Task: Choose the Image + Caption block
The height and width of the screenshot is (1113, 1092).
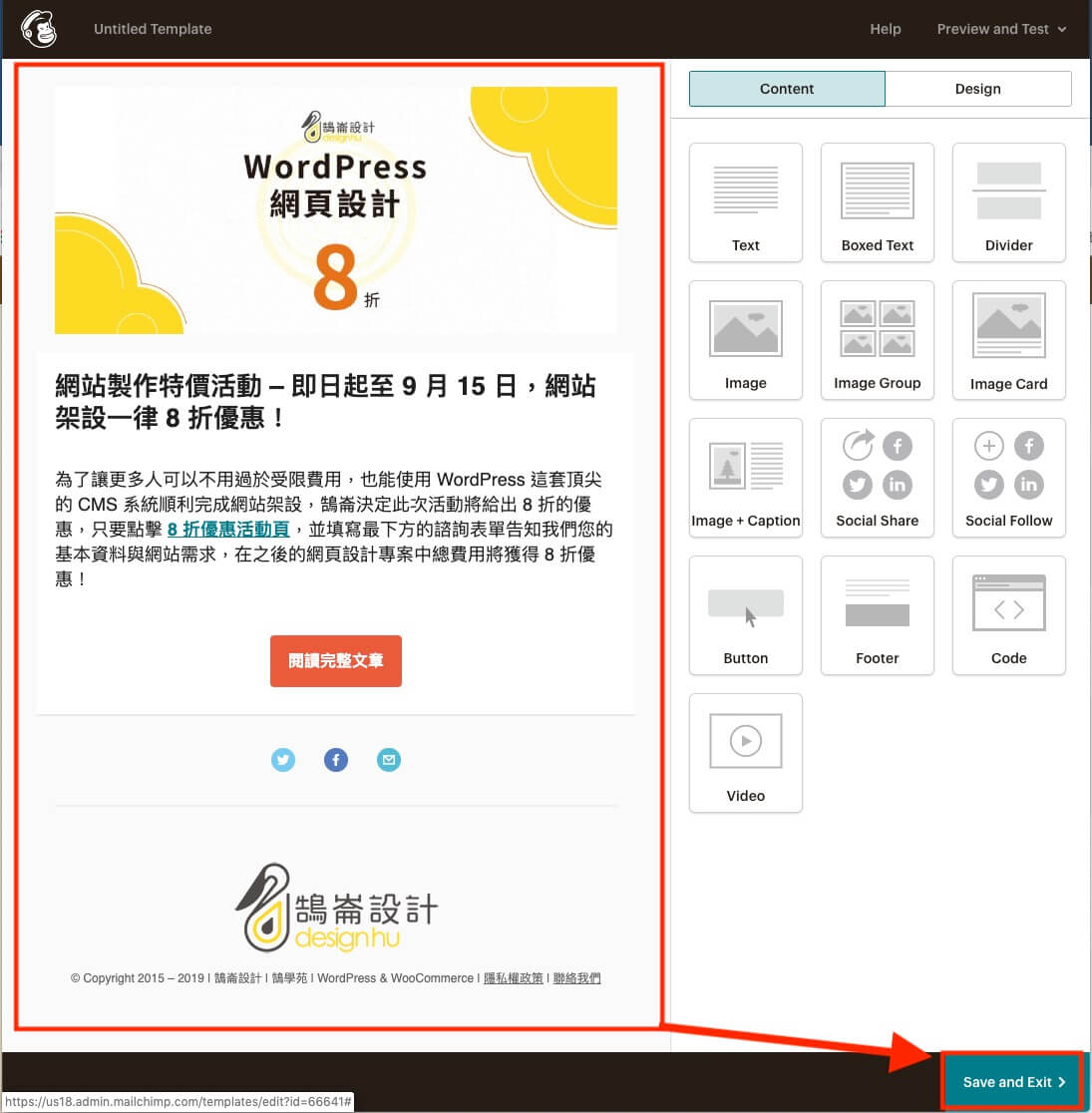Action: pyautogui.click(x=746, y=479)
